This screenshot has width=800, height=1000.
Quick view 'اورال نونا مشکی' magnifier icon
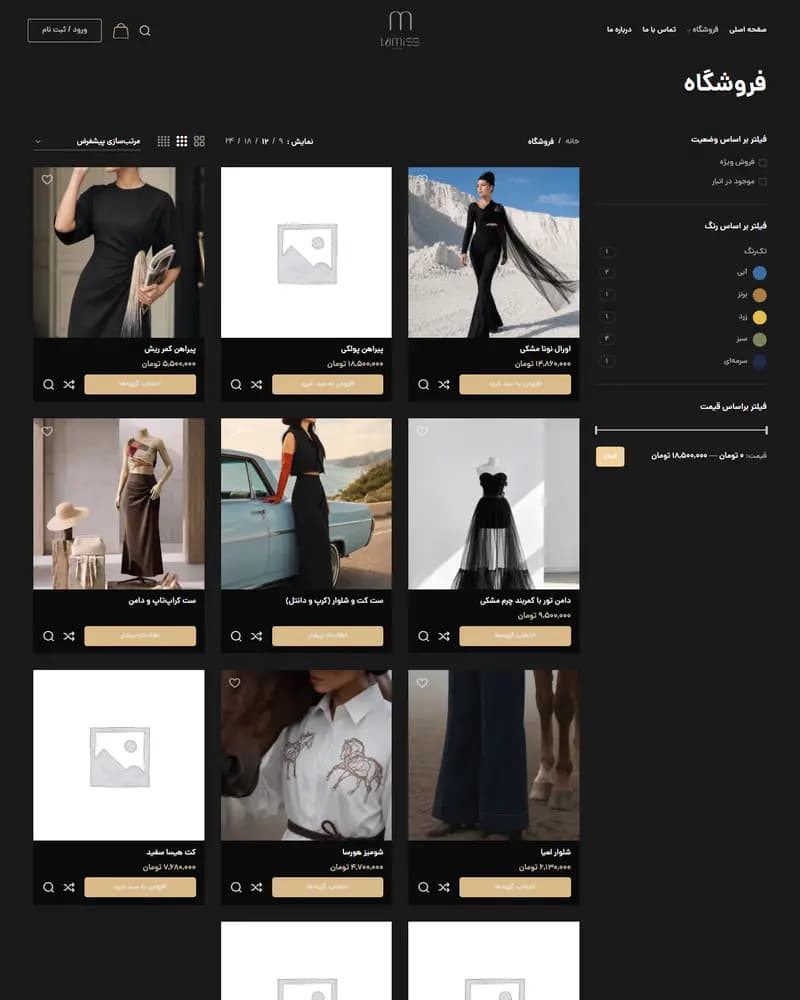click(x=424, y=385)
